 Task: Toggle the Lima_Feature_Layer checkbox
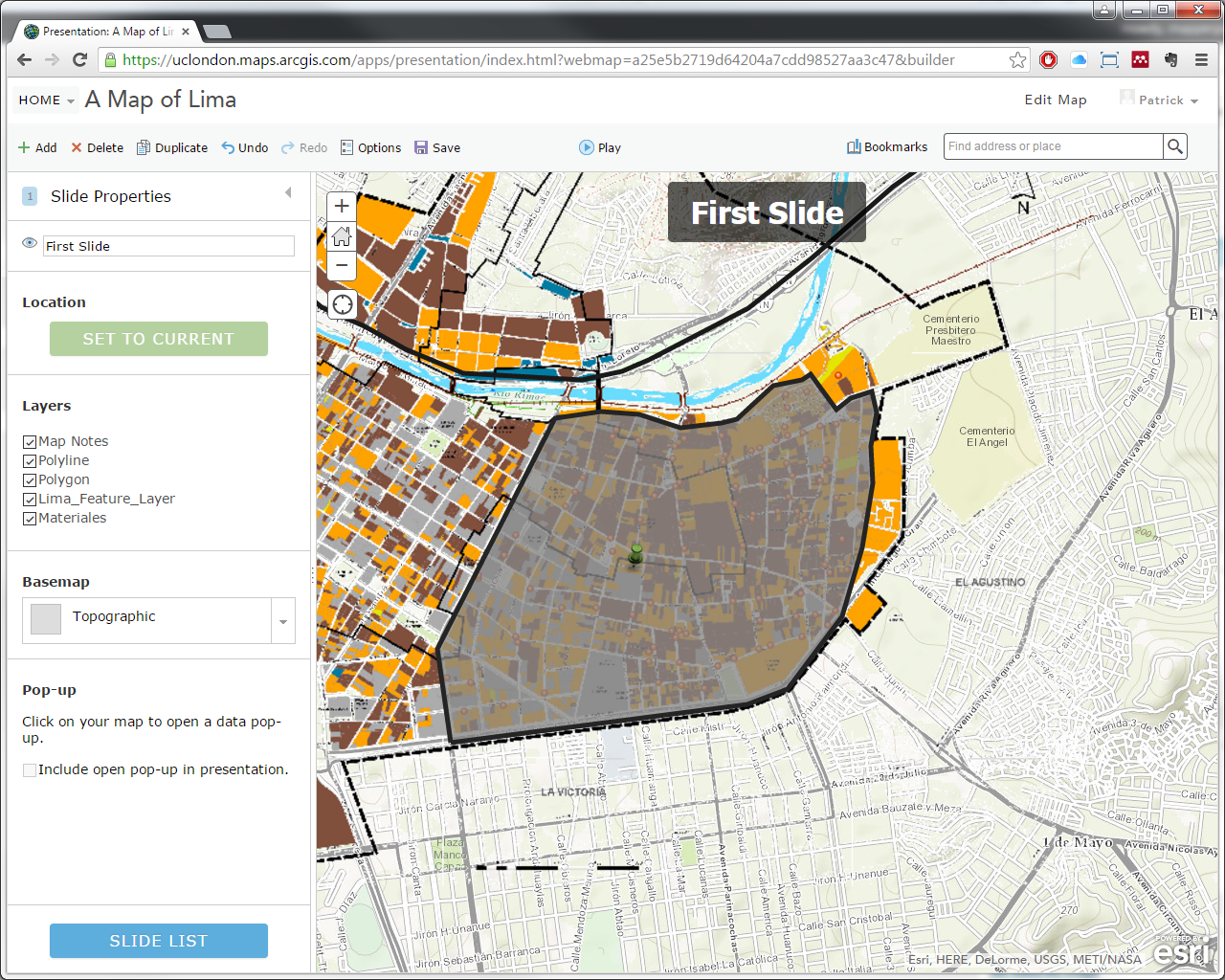pos(30,500)
